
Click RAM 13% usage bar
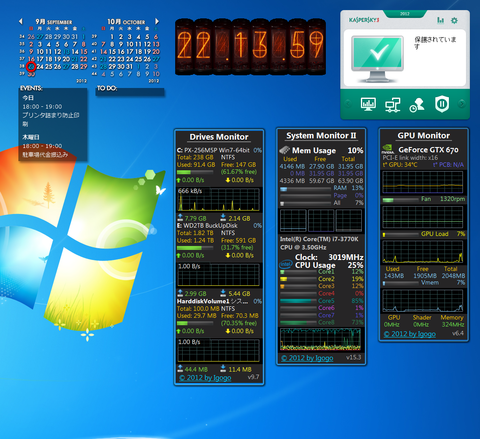305,189
